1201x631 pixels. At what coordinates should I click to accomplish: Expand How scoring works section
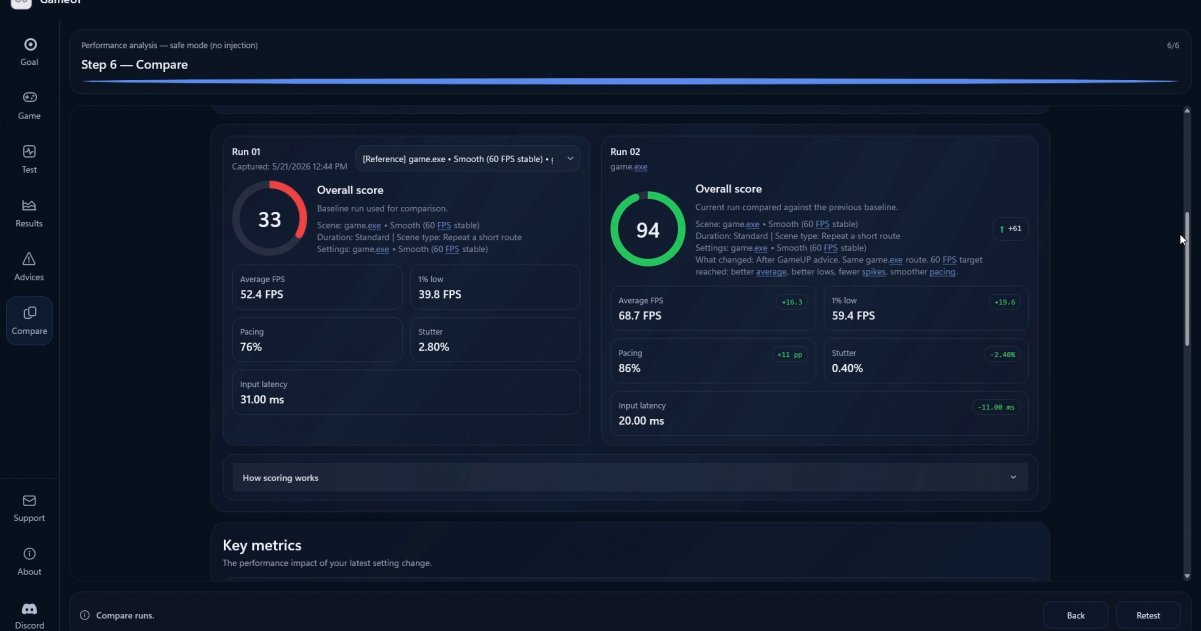click(x=630, y=478)
